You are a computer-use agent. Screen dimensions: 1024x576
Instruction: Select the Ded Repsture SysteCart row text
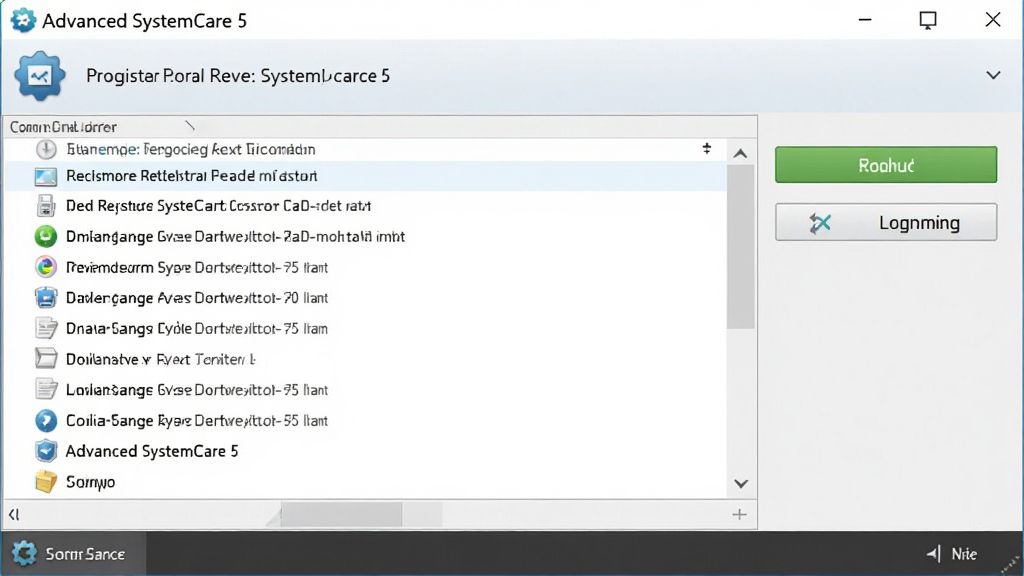[x=218, y=206]
